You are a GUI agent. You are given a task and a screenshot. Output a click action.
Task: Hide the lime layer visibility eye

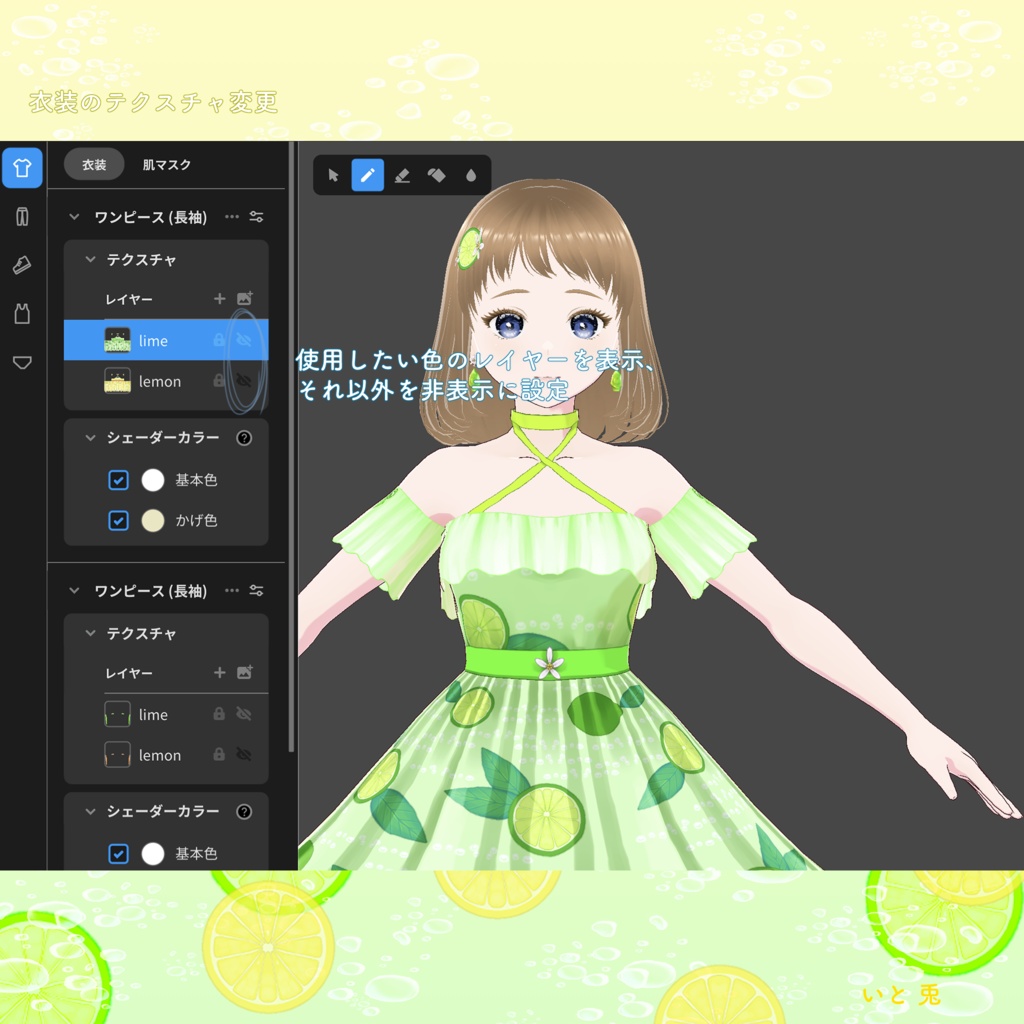point(244,339)
